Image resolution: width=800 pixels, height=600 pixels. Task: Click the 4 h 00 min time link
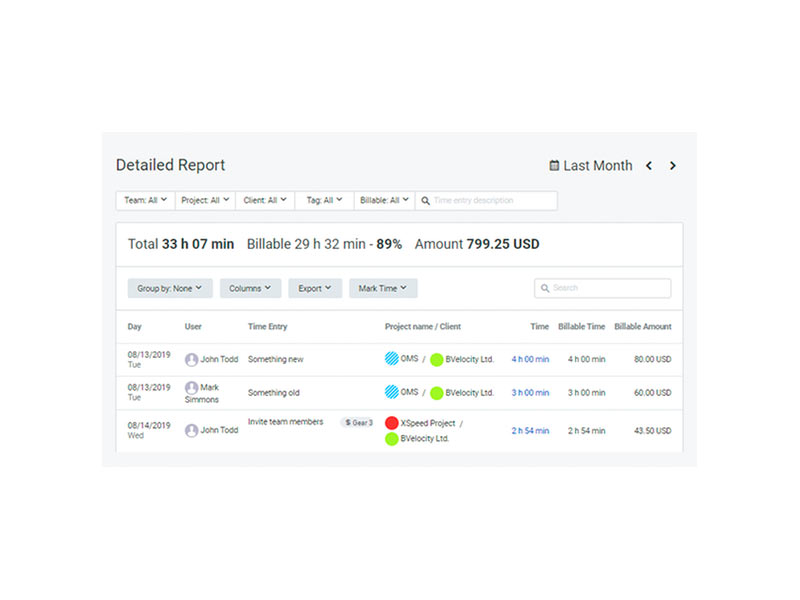point(530,360)
